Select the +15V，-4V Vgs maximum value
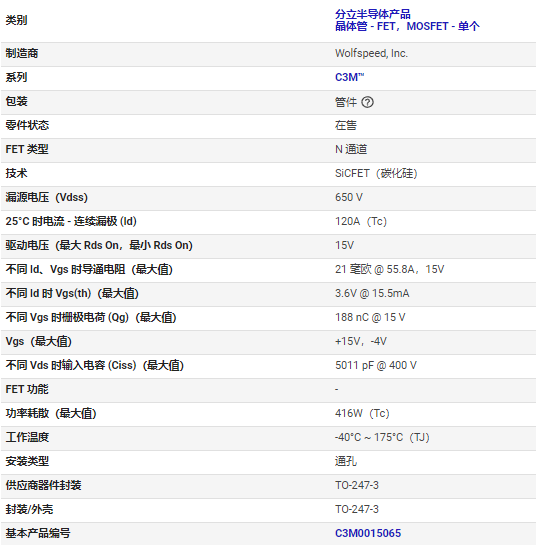 click(360, 341)
